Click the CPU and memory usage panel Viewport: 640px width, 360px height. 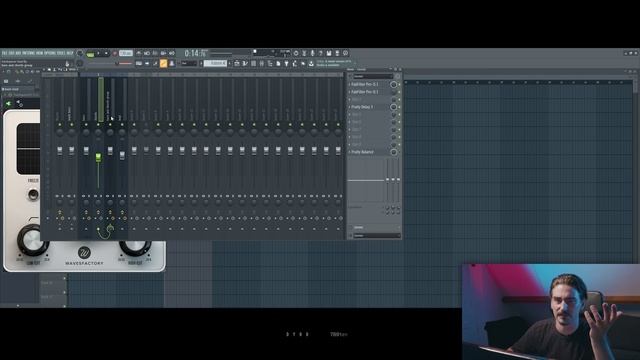272,53
